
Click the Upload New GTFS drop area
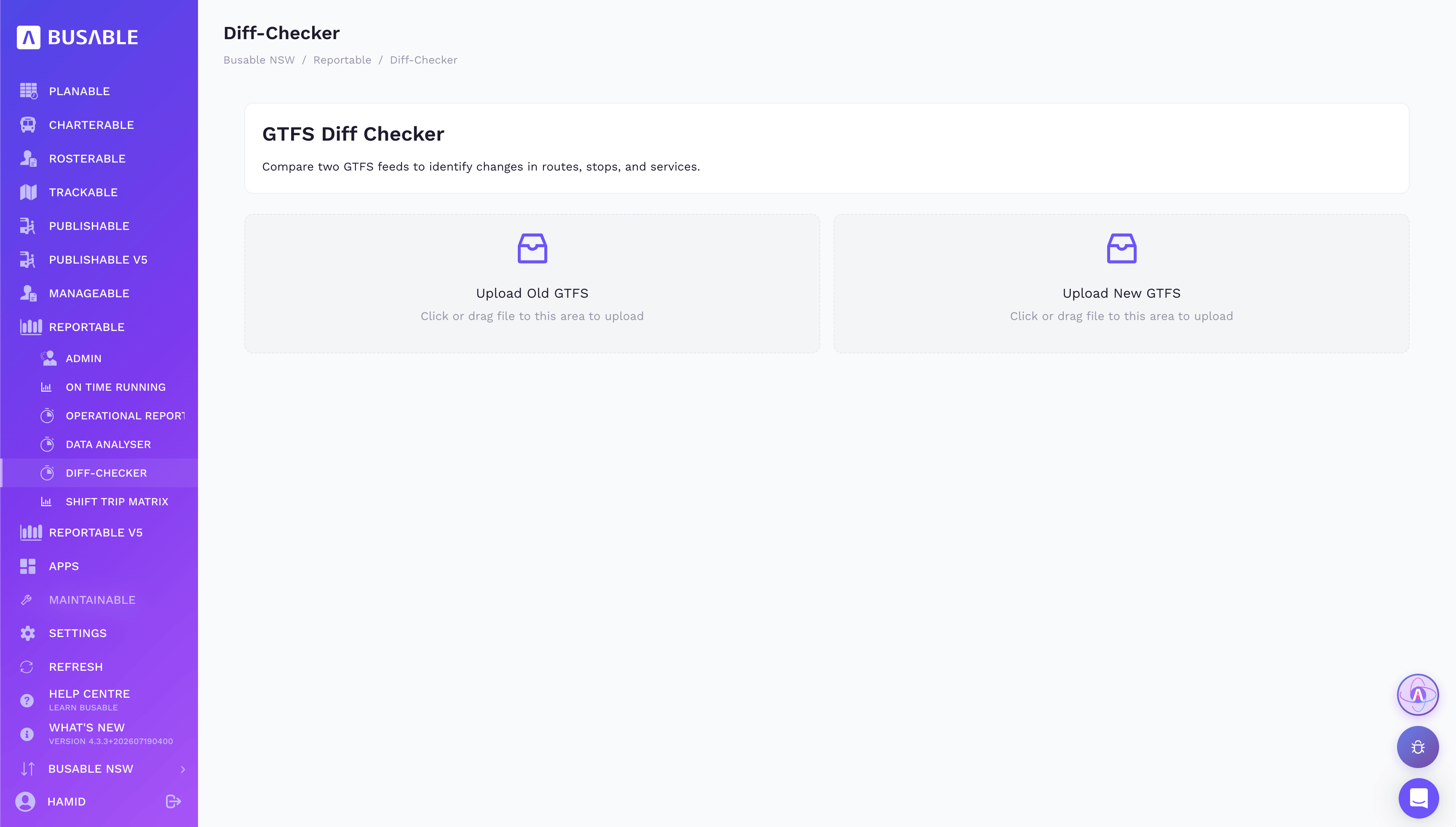click(1121, 283)
